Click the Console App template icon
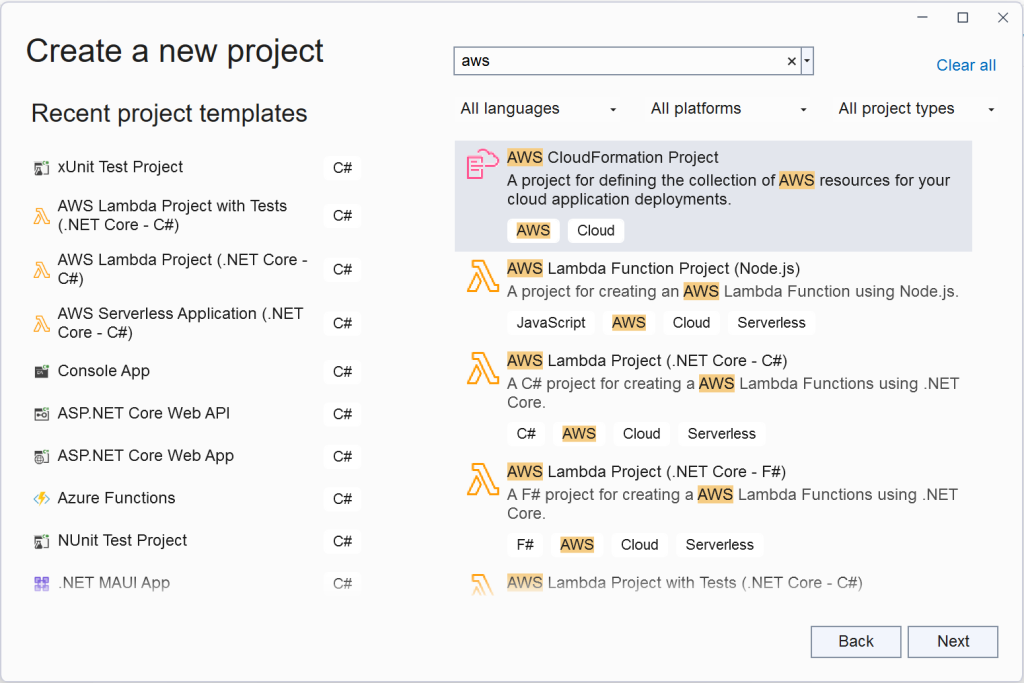 [41, 372]
